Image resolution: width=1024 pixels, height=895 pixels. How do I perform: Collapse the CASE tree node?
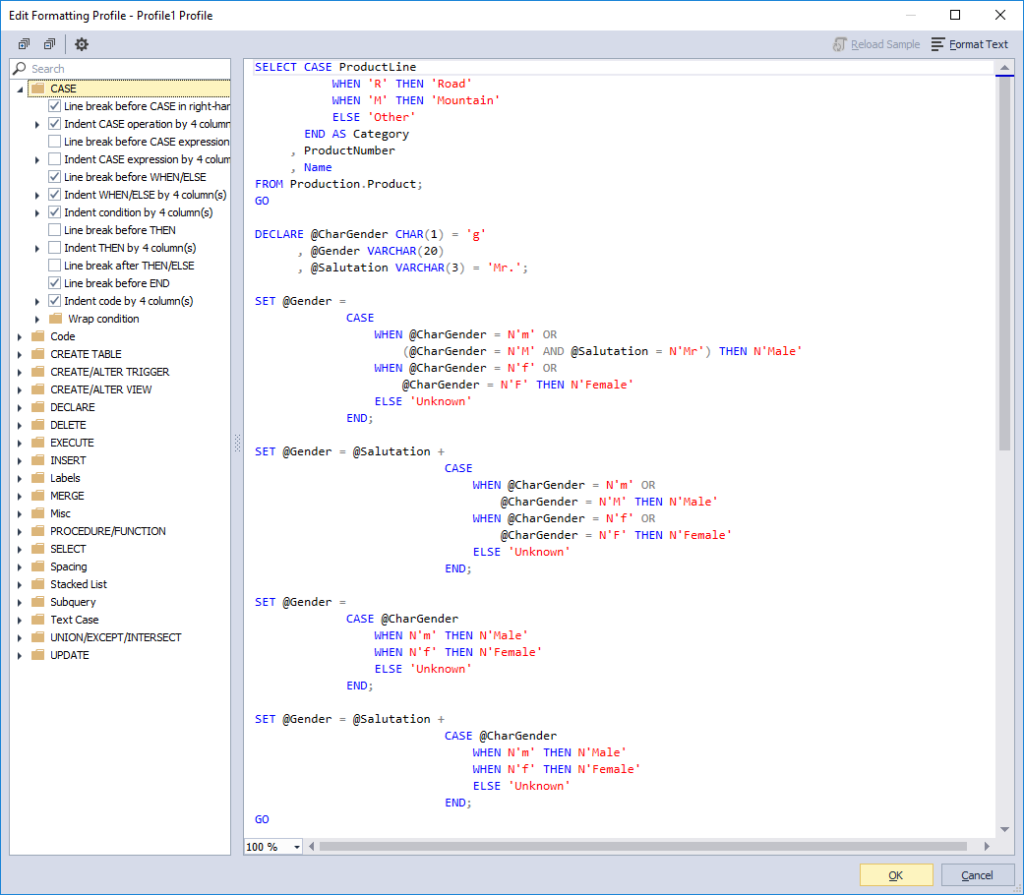[20, 89]
